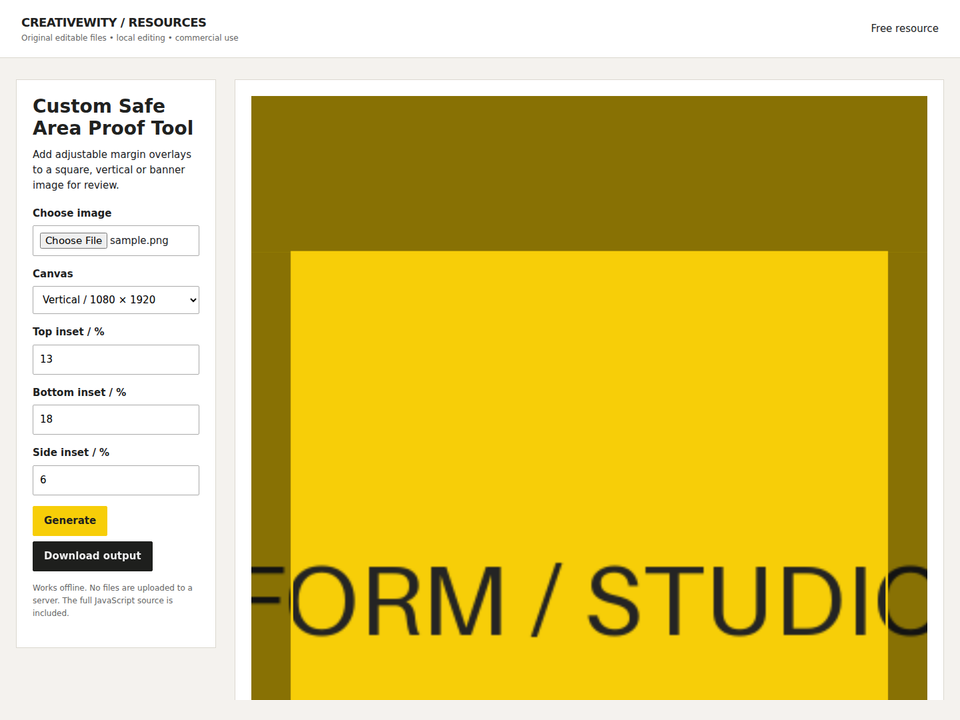Focus the Bottom inset percentage field
960x720 pixels.
(116, 419)
